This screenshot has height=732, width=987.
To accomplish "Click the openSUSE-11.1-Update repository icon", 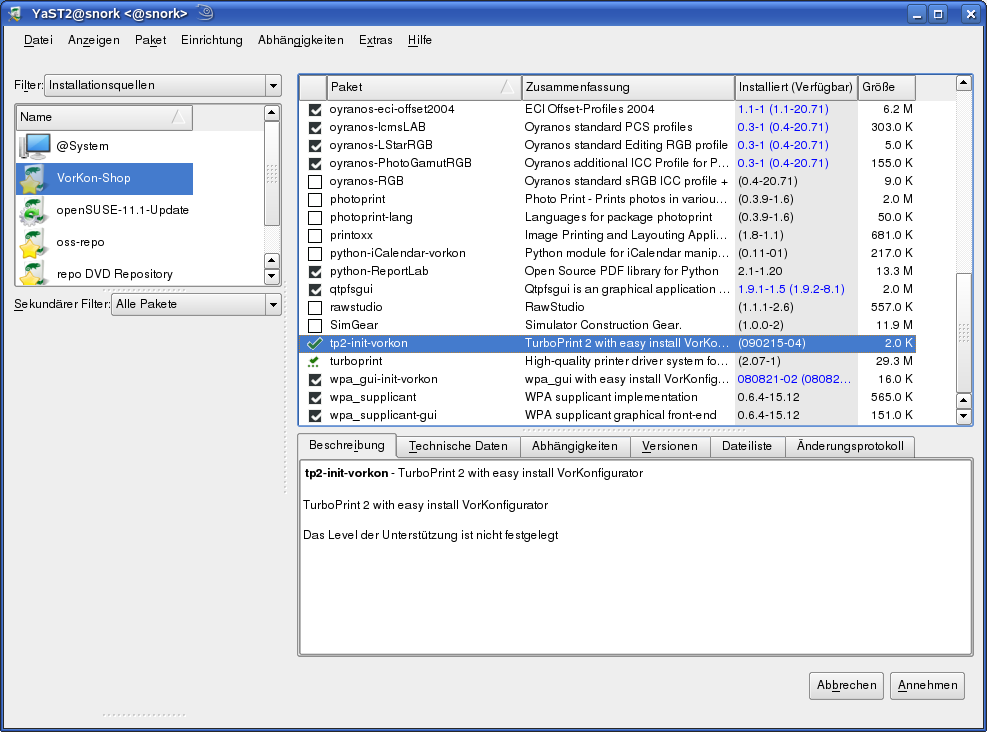I will 33,211.
